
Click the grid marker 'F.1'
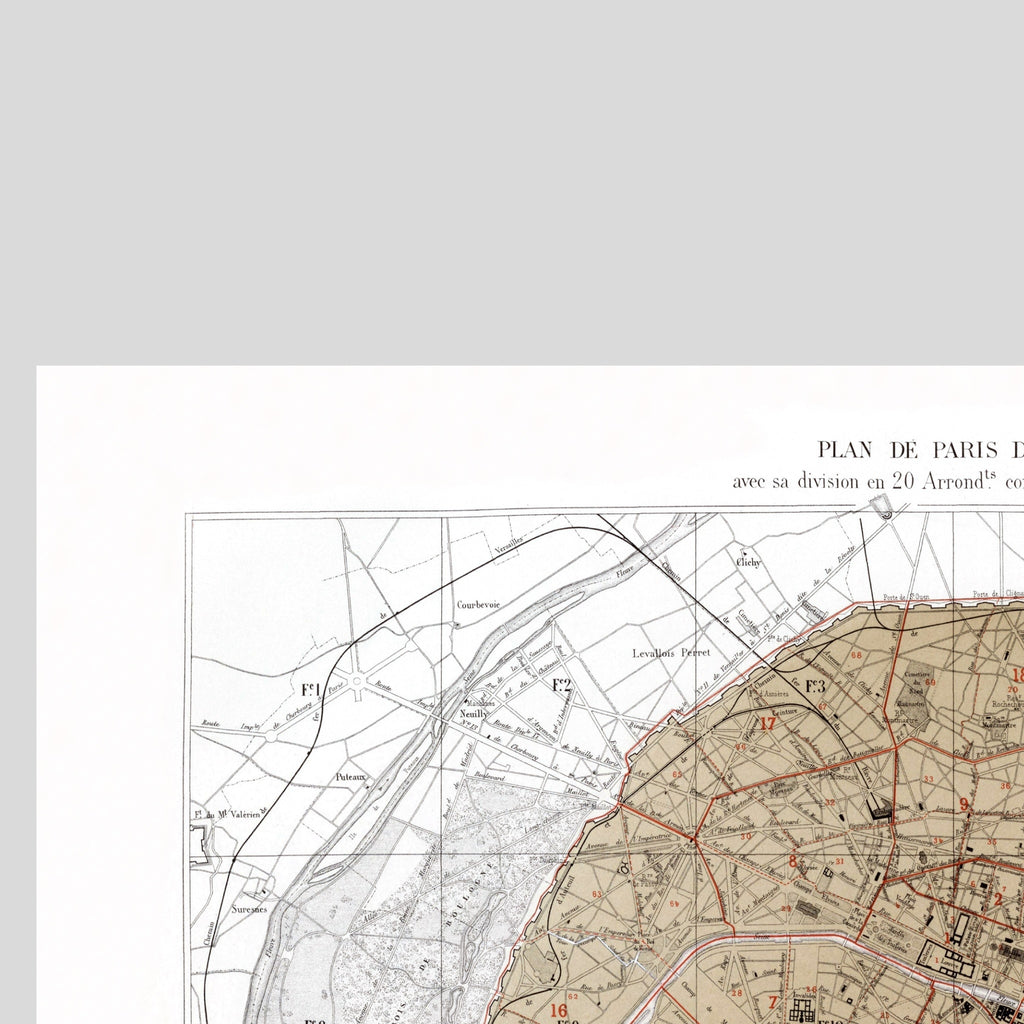pyautogui.click(x=311, y=690)
